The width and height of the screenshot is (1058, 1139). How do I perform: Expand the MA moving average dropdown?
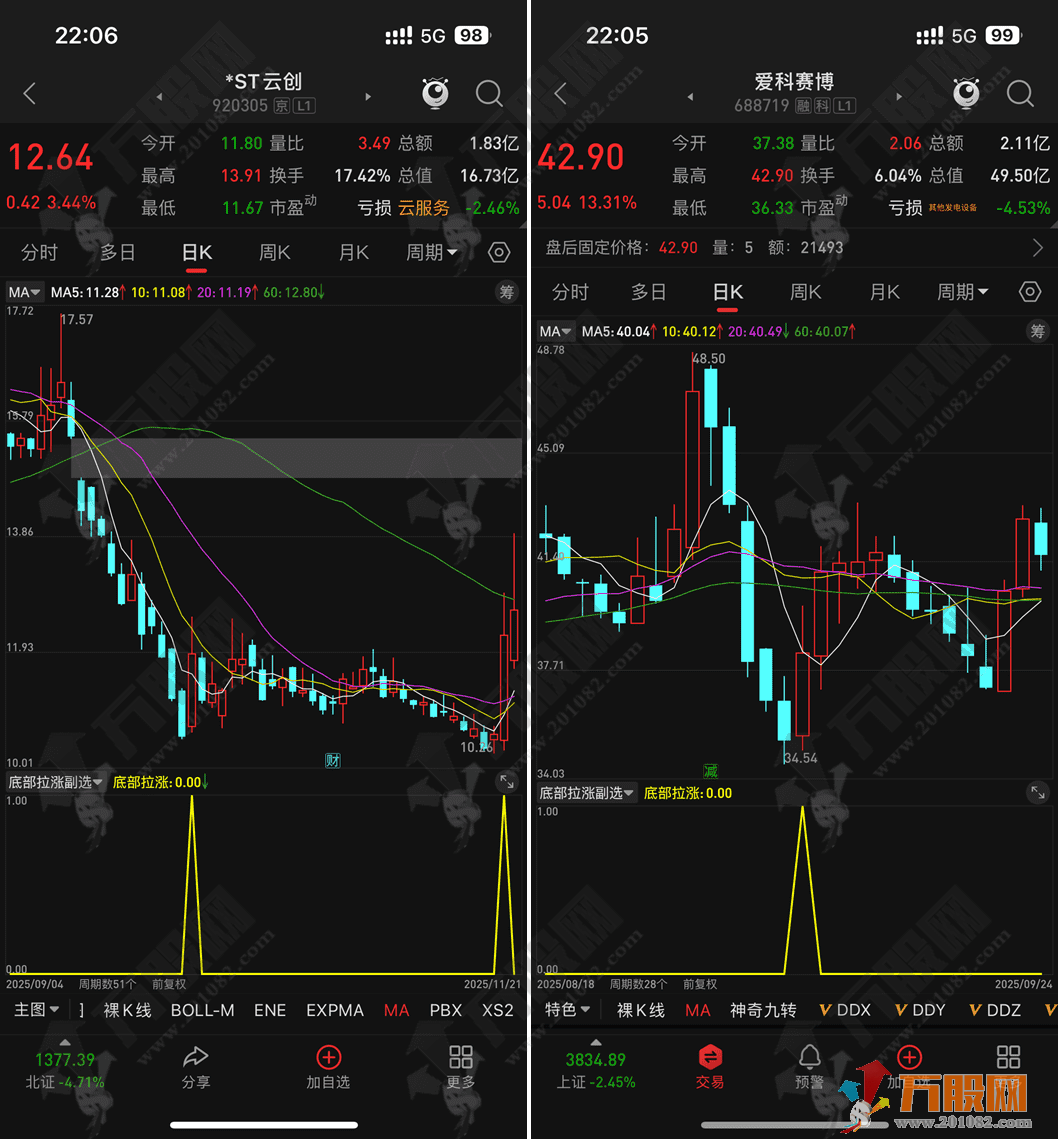[x=22, y=291]
